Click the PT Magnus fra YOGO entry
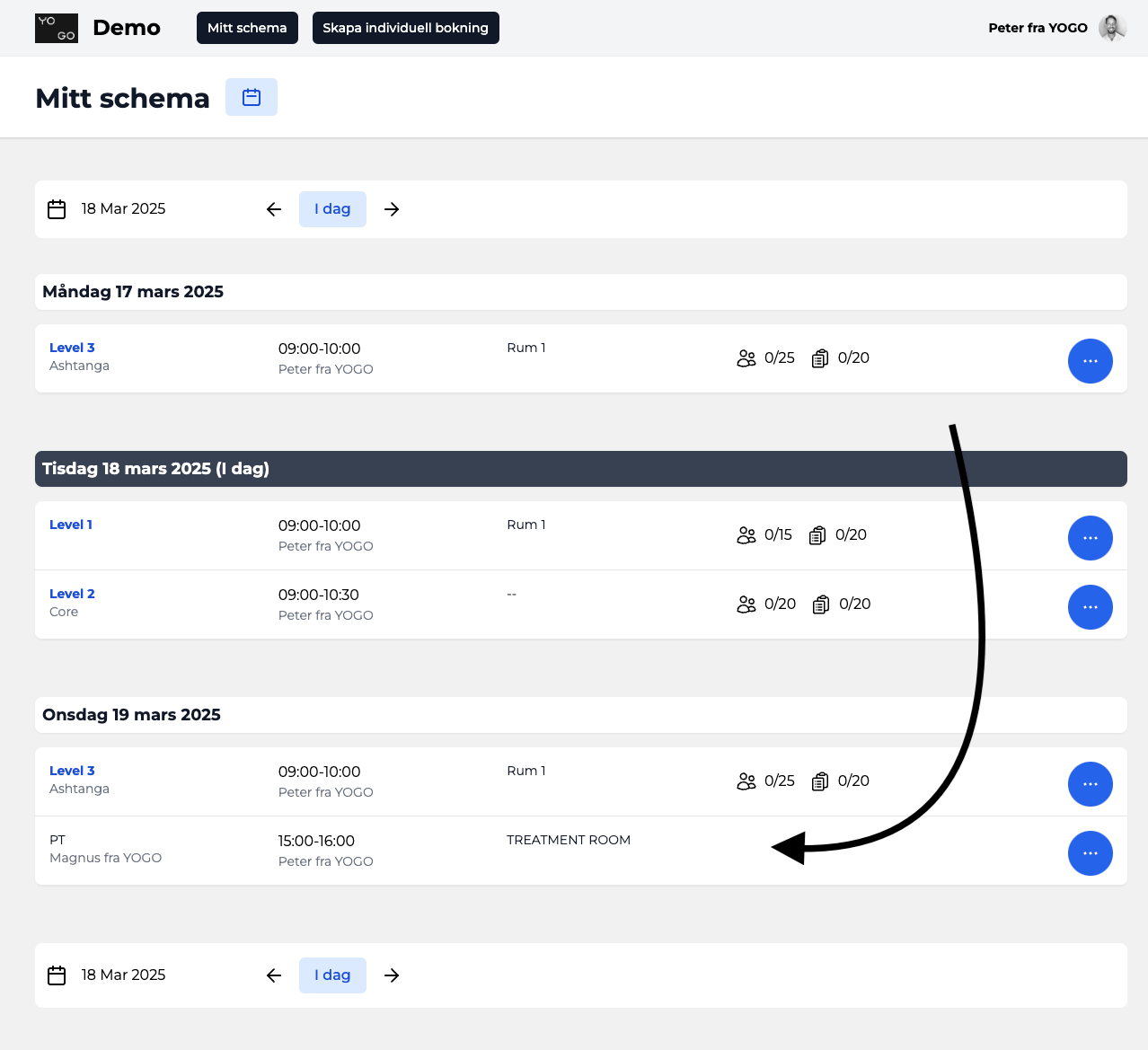Viewport: 1148px width, 1050px height. pyautogui.click(x=105, y=849)
